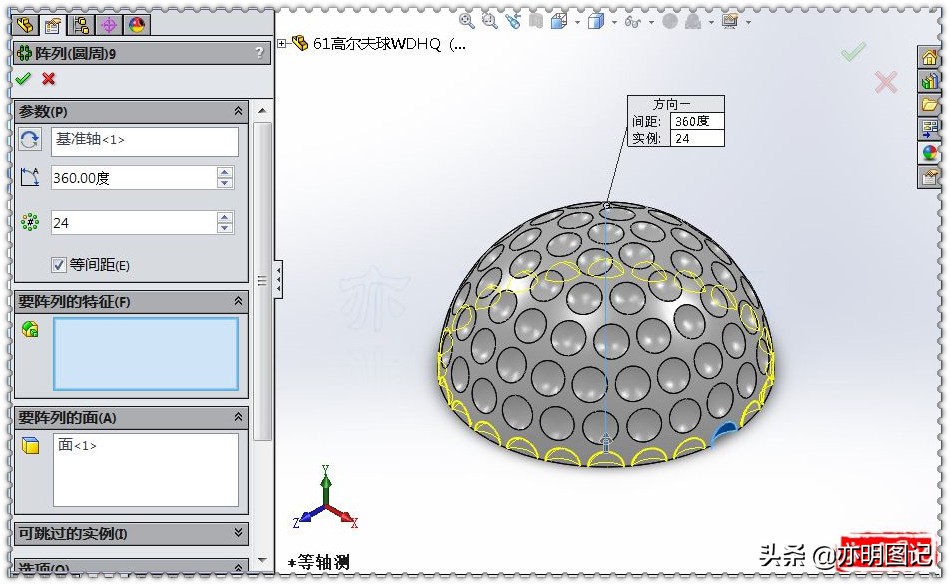
Task: Cancel the pattern with the red X
Action: tap(47, 79)
